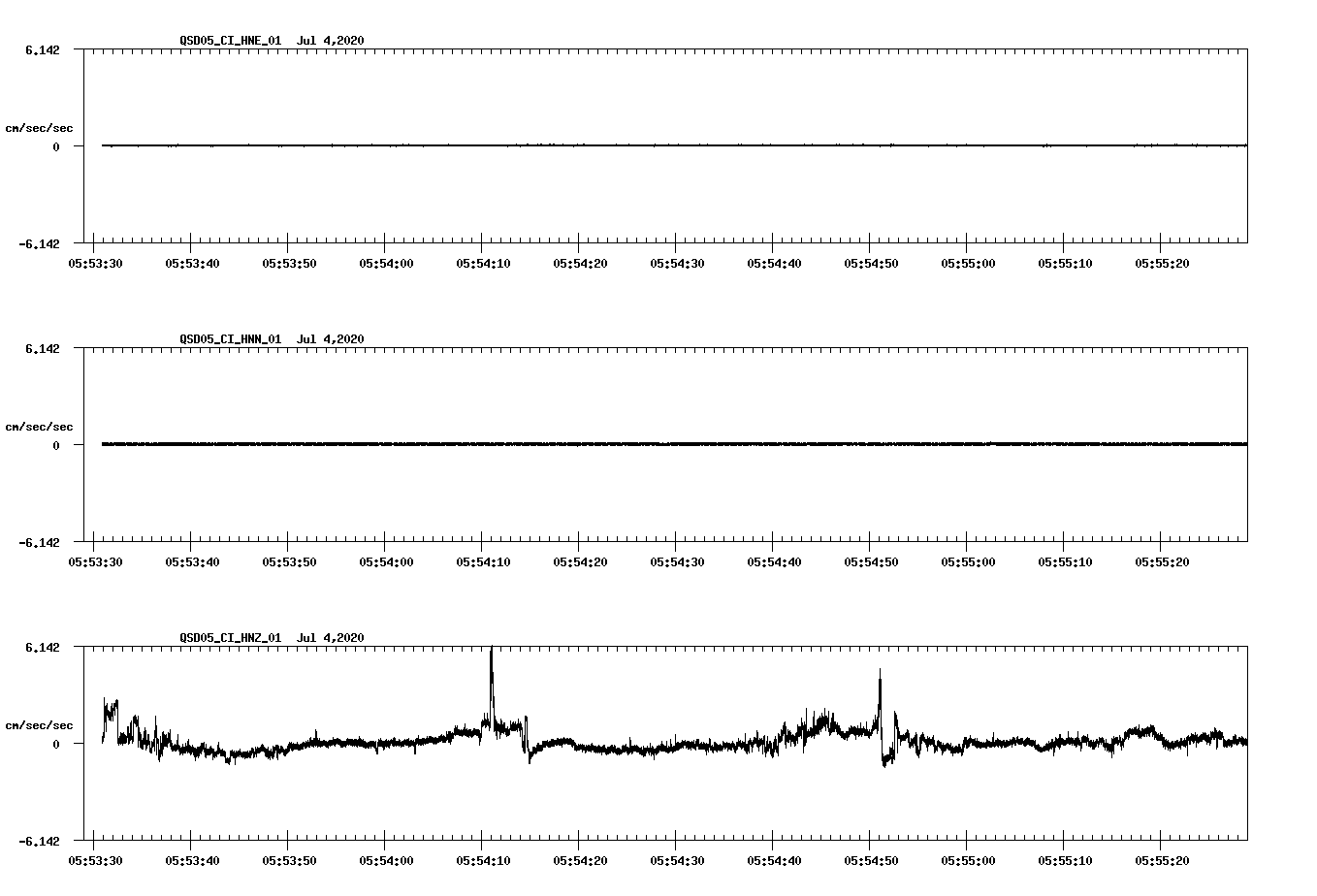Click 05:53:50 time label under HNZ plot

289,860
